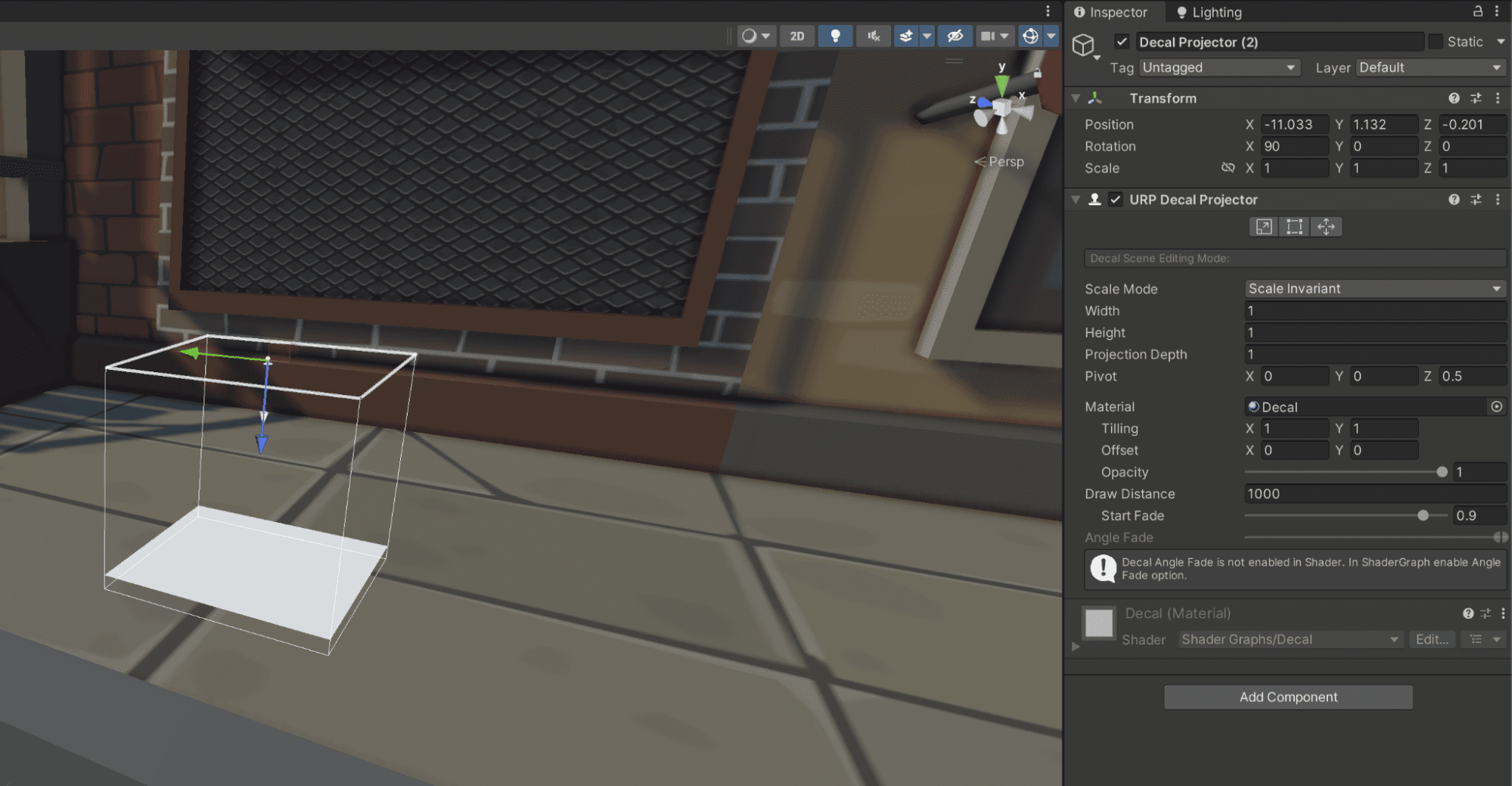Select the decal crop edit mode tool
Viewport: 1512px width, 786px height.
(1294, 227)
